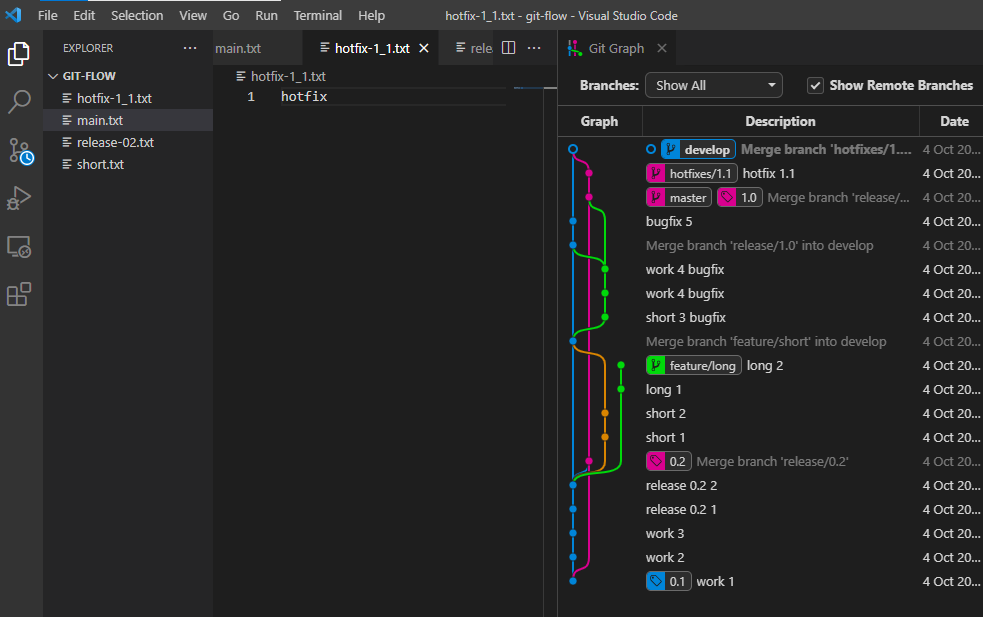Open the Search view icon
Image resolution: width=983 pixels, height=617 pixels.
19,102
